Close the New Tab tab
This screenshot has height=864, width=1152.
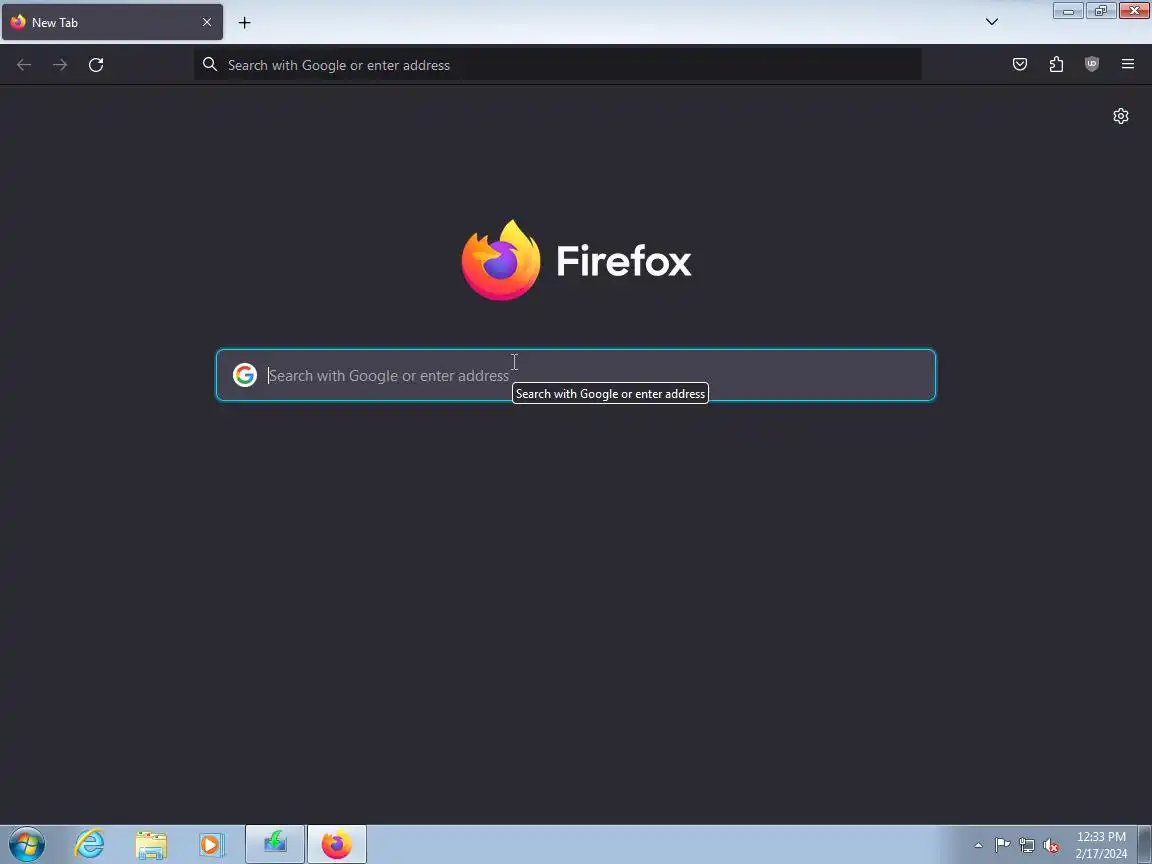click(x=206, y=23)
